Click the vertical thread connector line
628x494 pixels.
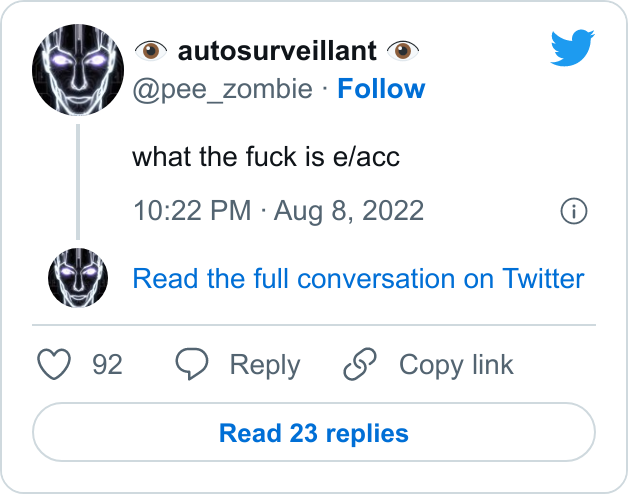(x=78, y=182)
